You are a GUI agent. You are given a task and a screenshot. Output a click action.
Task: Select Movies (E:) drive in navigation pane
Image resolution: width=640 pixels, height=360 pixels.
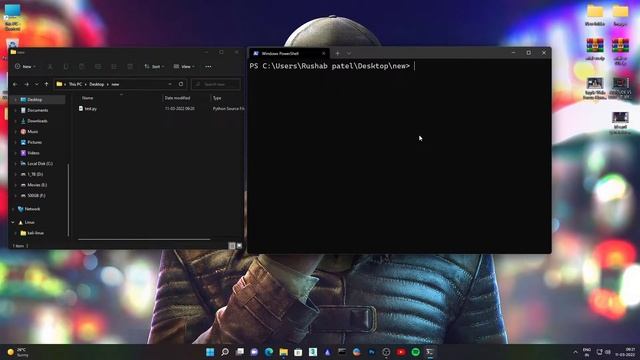[38, 185]
